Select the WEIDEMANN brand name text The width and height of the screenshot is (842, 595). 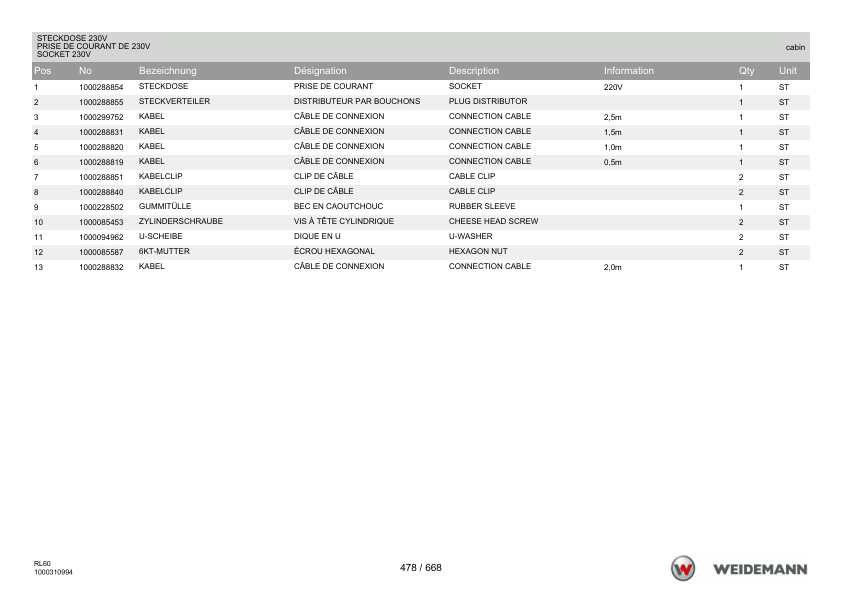pyautogui.click(x=760, y=570)
